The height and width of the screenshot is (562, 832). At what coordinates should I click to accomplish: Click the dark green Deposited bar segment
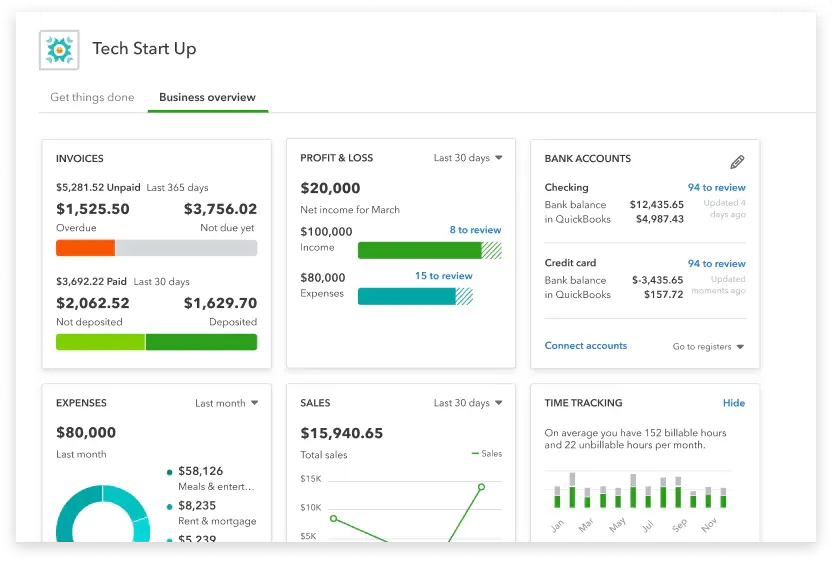click(201, 342)
